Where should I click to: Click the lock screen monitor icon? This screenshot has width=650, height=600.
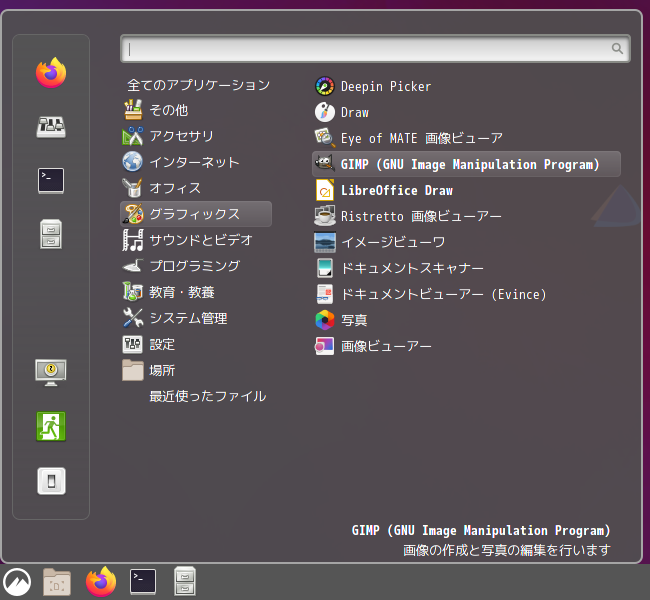[x=51, y=372]
